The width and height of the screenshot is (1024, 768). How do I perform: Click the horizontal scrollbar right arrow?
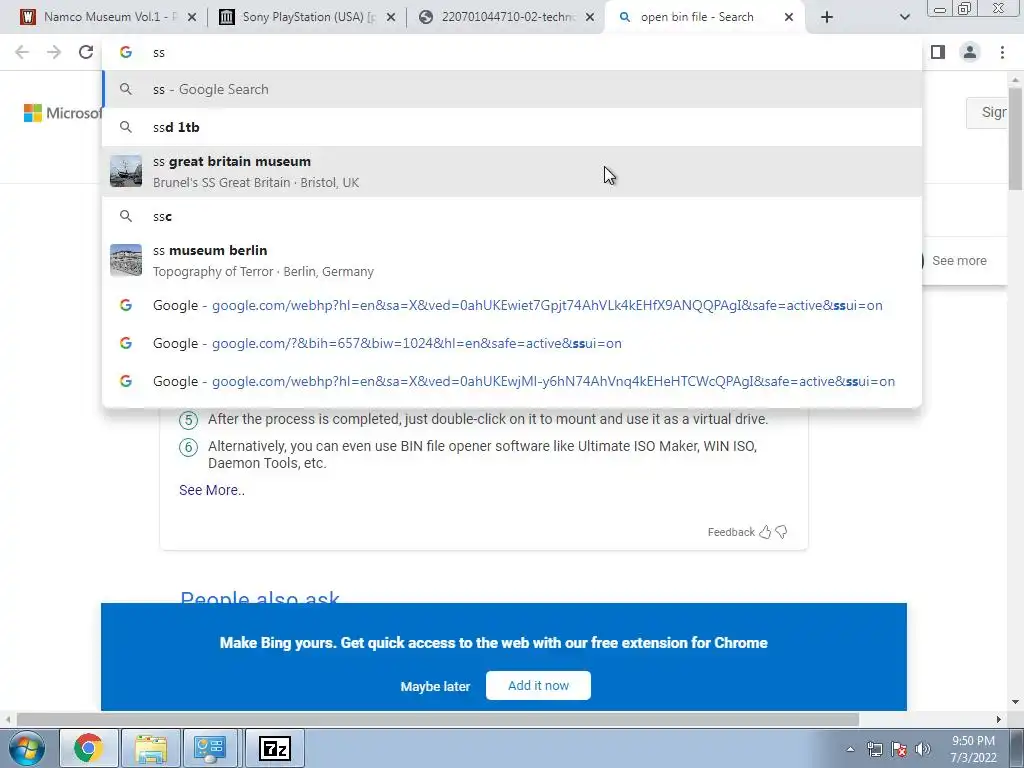999,720
